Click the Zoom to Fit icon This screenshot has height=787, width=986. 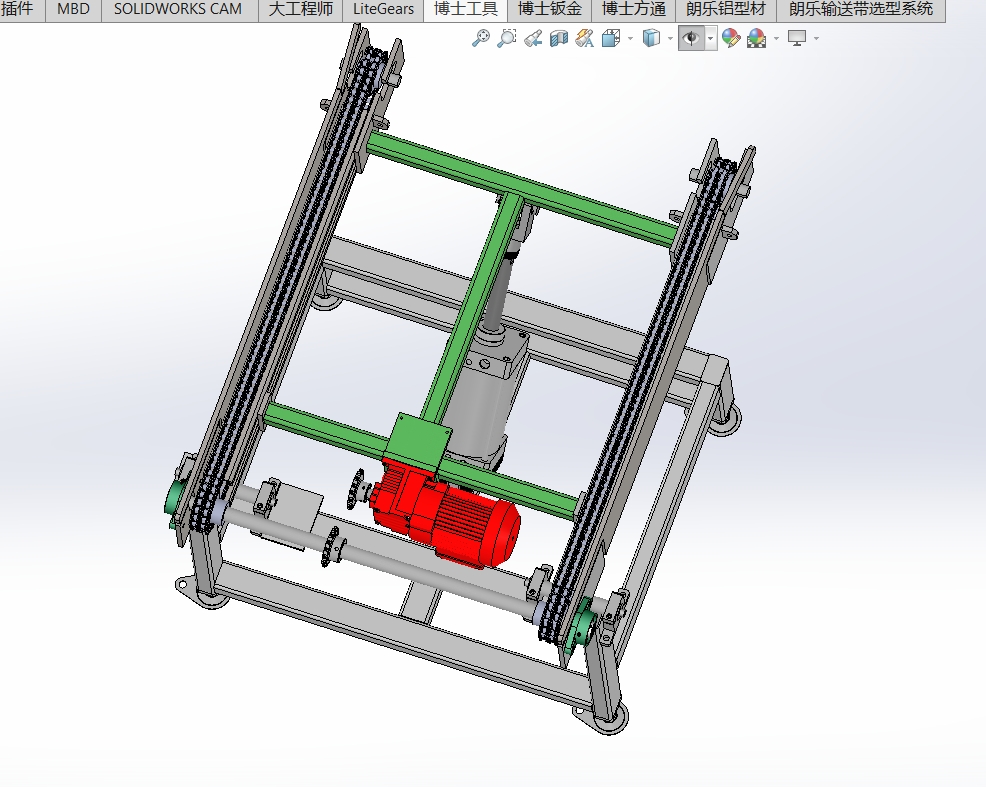(x=480, y=38)
